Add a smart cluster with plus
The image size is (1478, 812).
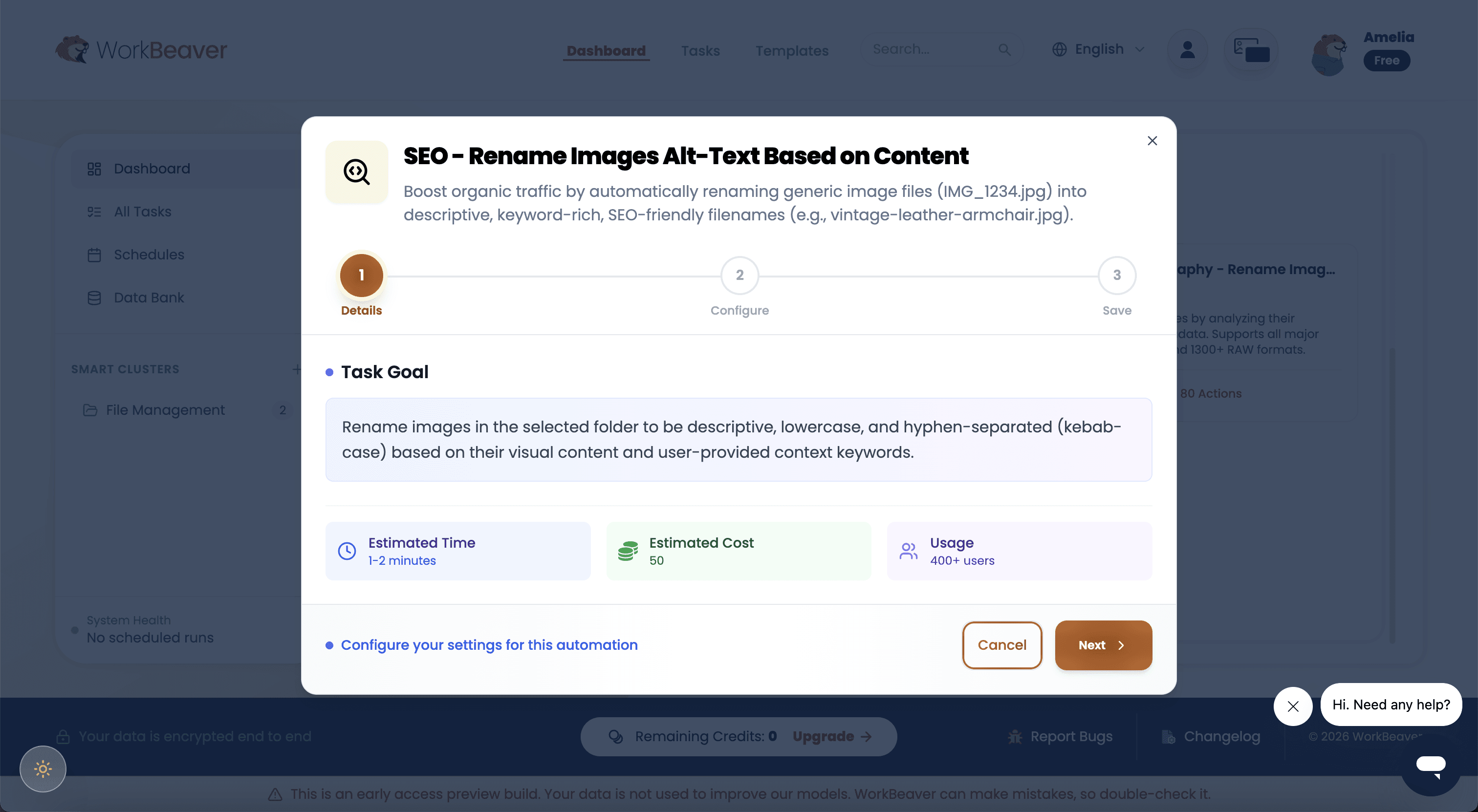click(x=297, y=369)
